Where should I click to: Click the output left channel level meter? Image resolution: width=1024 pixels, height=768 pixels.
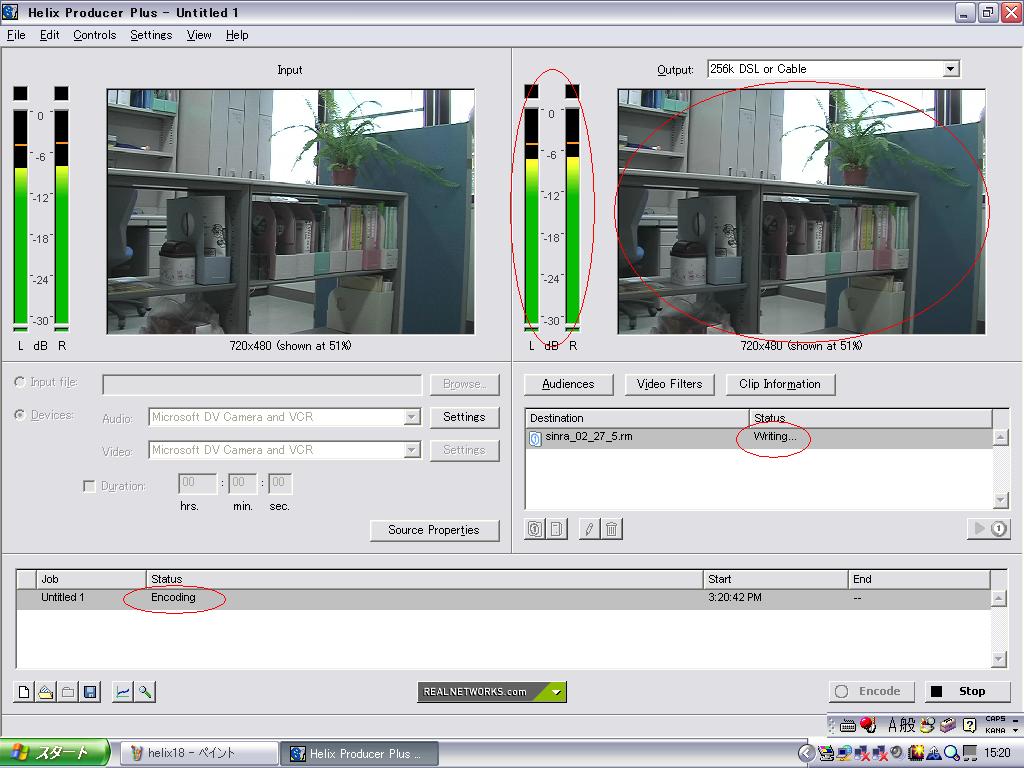click(x=532, y=217)
